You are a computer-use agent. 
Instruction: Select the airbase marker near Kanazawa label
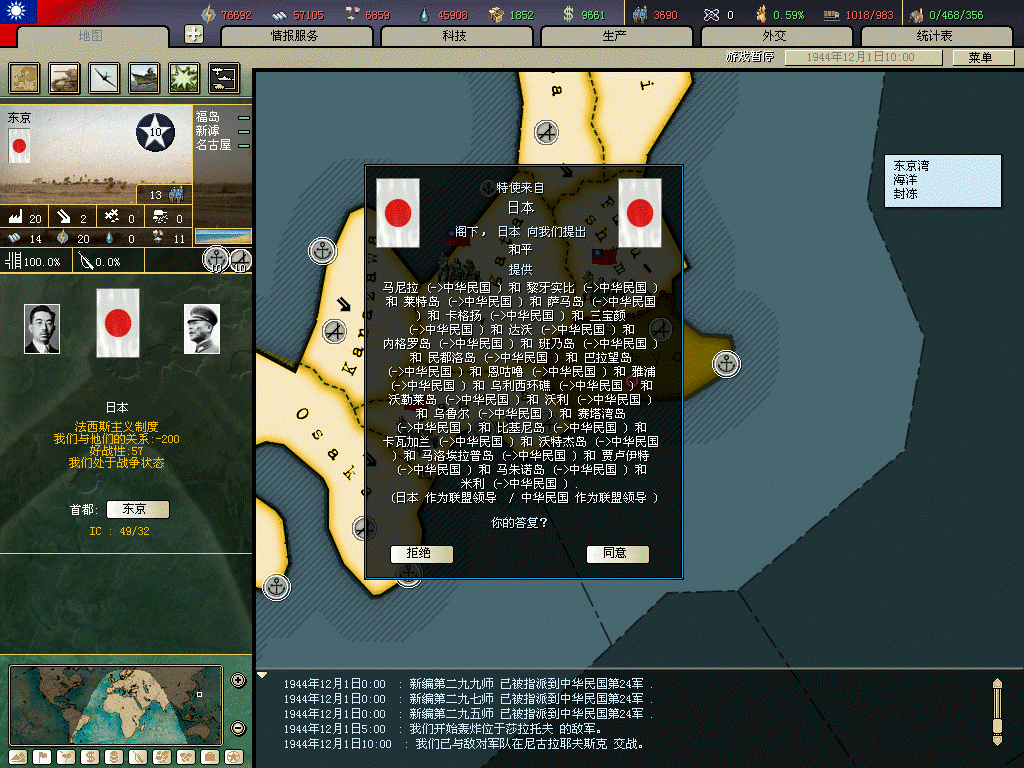[335, 332]
